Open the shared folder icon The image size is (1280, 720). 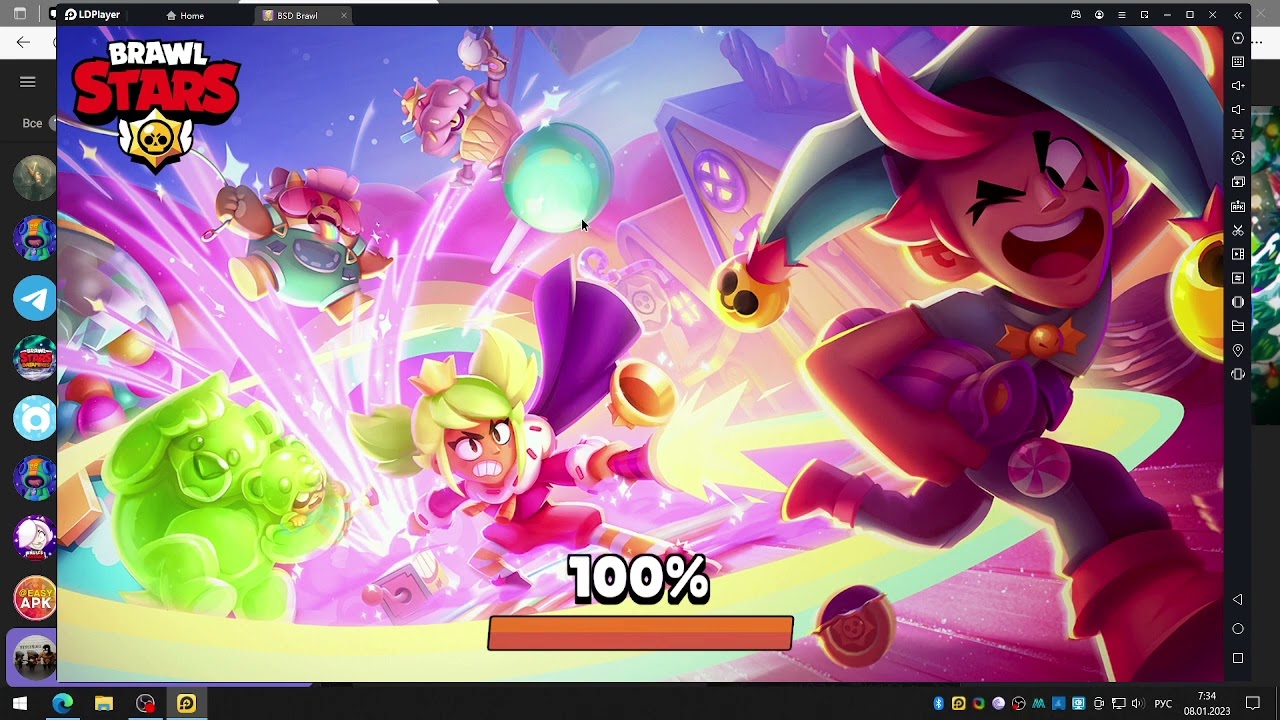pyautogui.click(x=1238, y=326)
